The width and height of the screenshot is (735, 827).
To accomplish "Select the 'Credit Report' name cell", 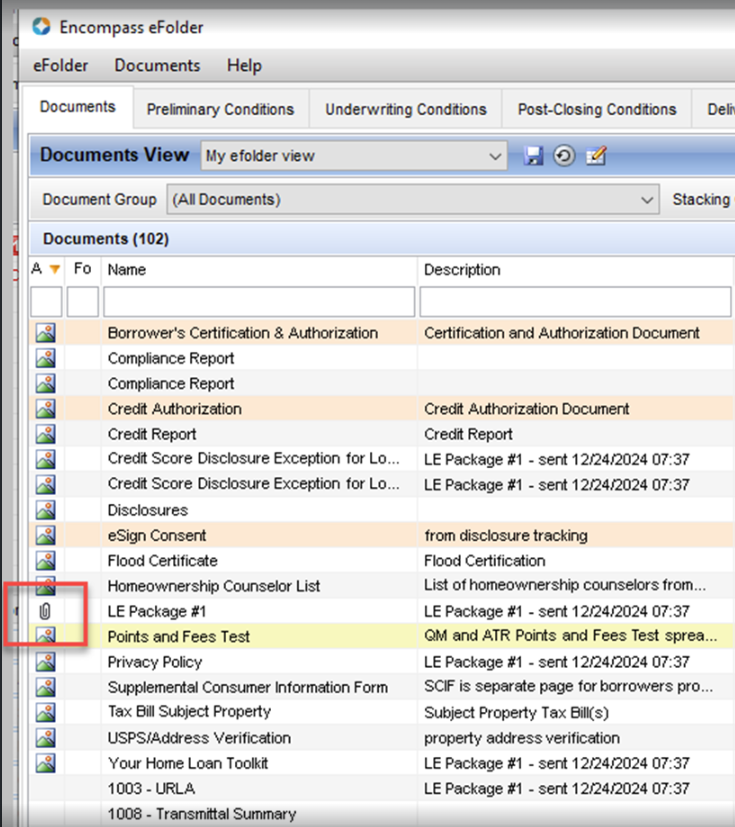I will (x=152, y=434).
